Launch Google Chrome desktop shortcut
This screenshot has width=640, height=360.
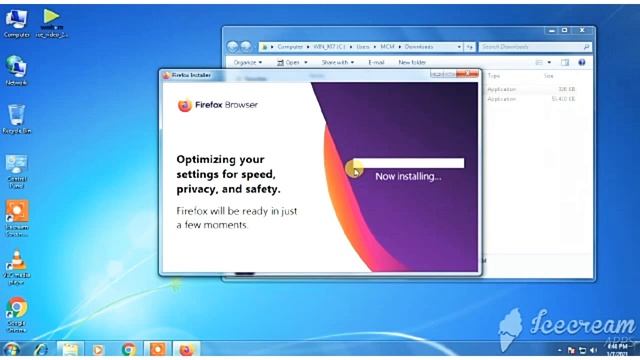[x=17, y=315]
